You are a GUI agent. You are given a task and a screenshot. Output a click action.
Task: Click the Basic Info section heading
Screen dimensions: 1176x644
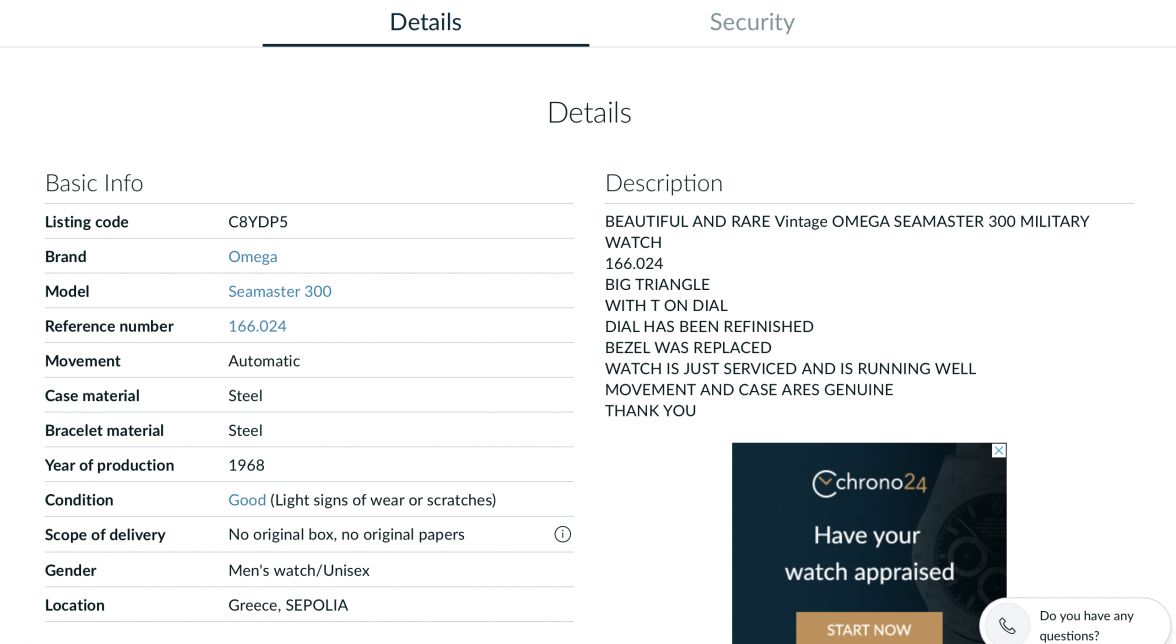click(93, 183)
